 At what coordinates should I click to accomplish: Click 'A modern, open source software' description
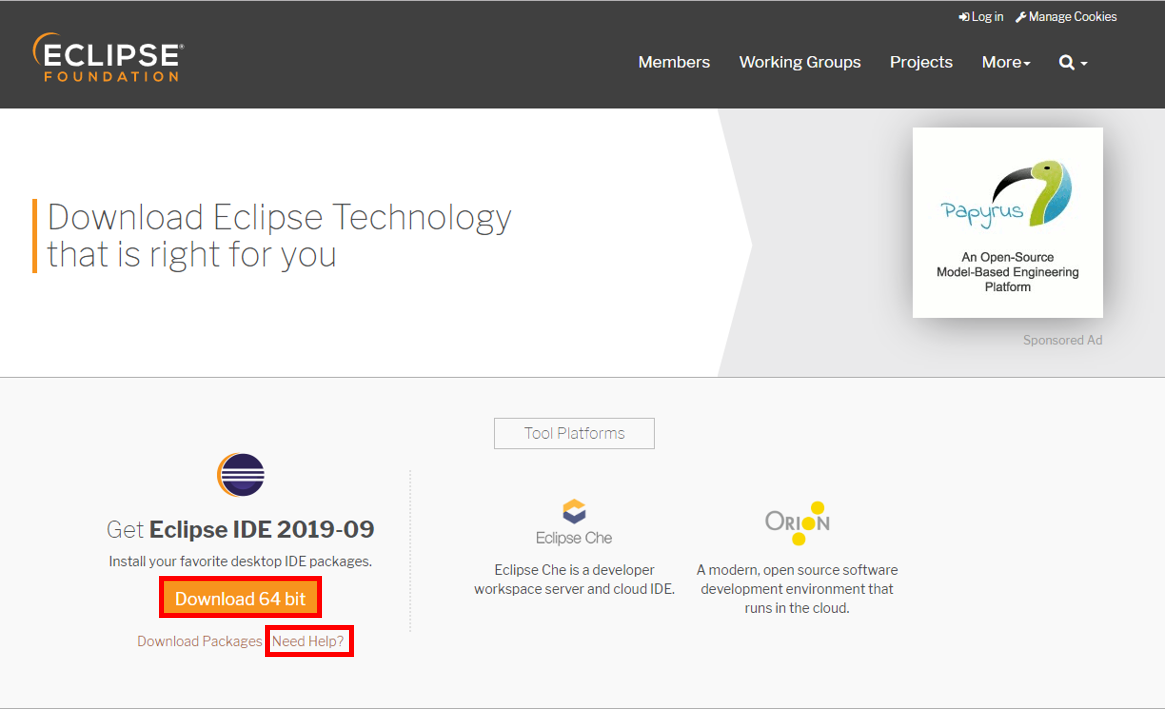click(x=797, y=589)
